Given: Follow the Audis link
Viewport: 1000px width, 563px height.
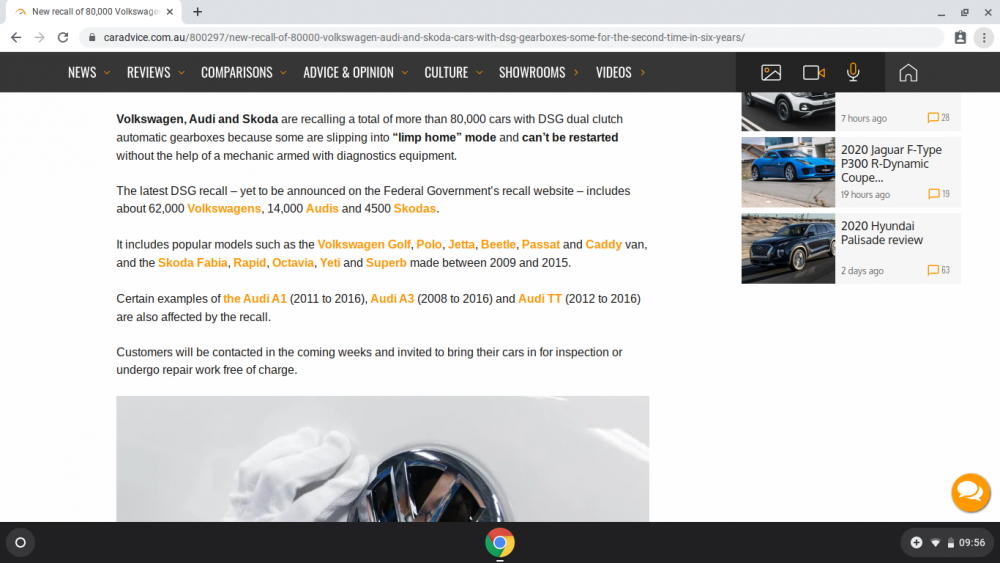Looking at the screenshot, I should (x=322, y=208).
